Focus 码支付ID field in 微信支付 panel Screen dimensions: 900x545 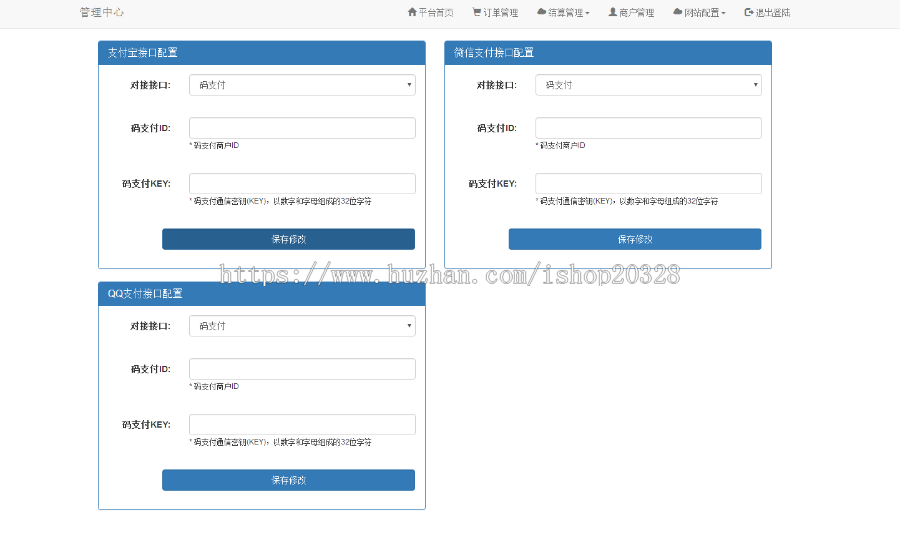(649, 128)
